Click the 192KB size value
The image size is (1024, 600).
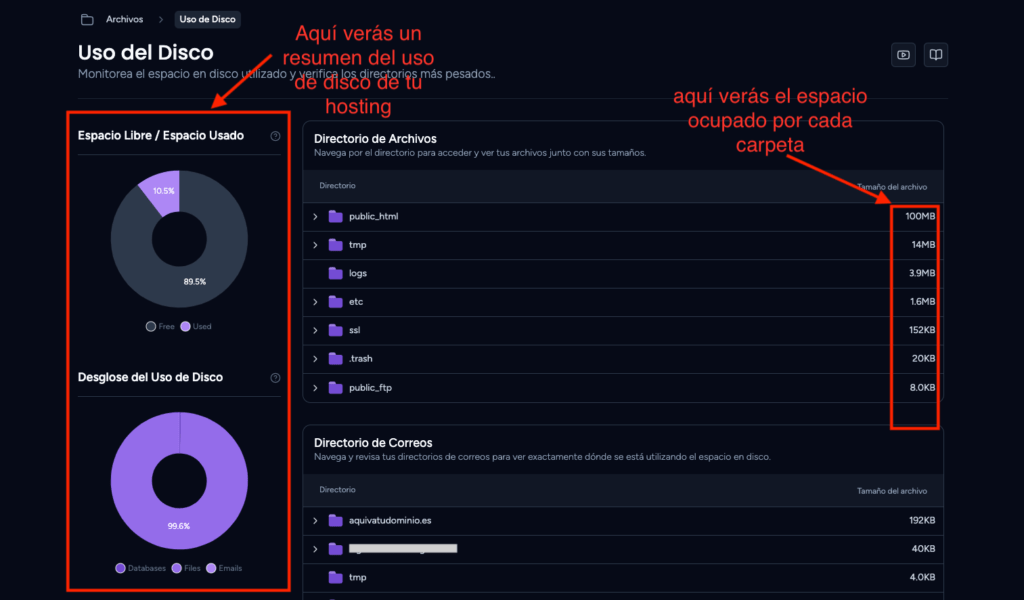922,520
